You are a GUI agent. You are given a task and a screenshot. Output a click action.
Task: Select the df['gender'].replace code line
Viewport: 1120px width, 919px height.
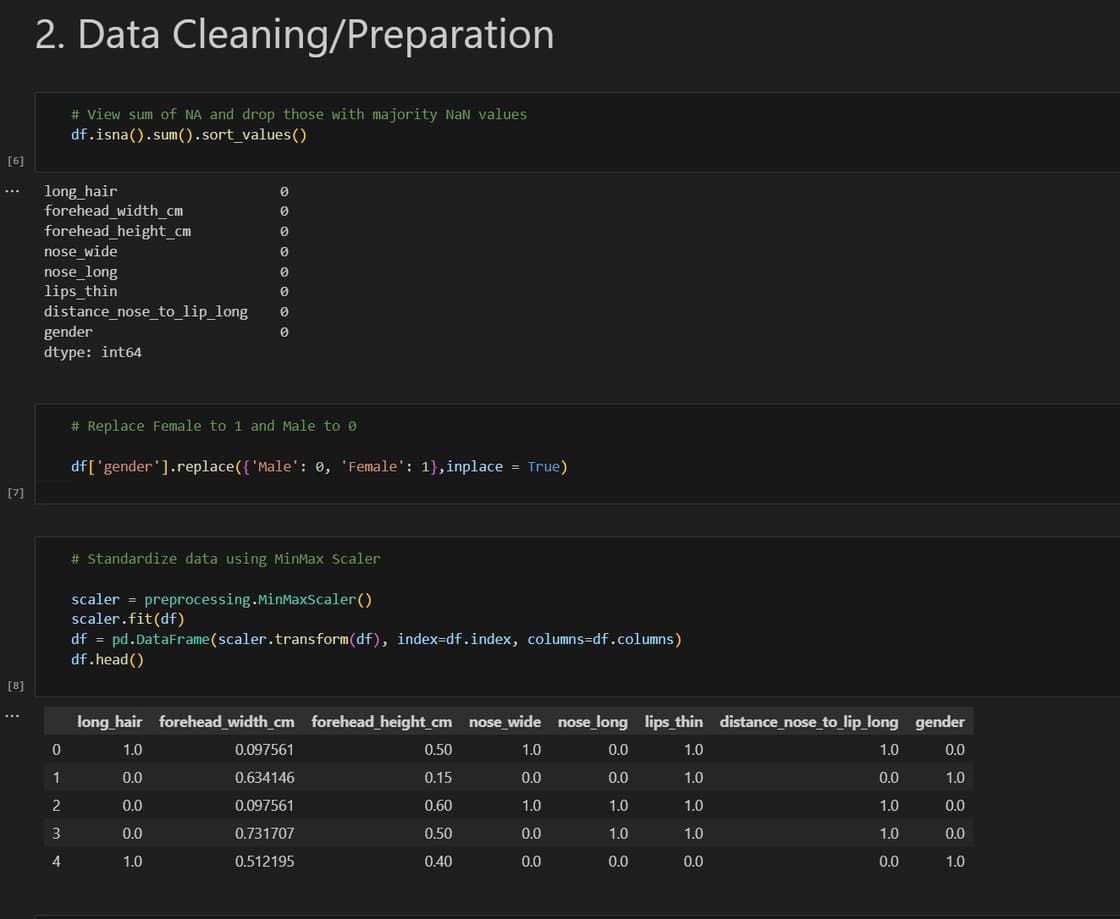point(319,467)
